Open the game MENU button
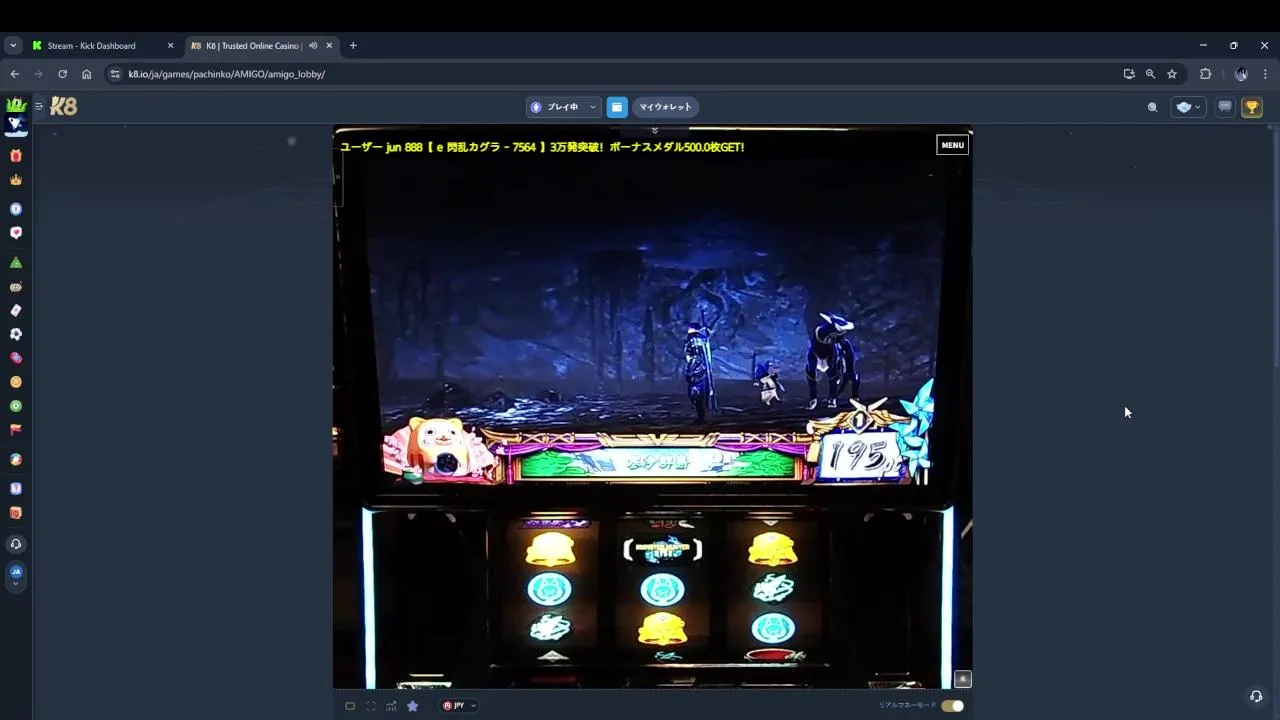The image size is (1280, 720). coord(952,145)
